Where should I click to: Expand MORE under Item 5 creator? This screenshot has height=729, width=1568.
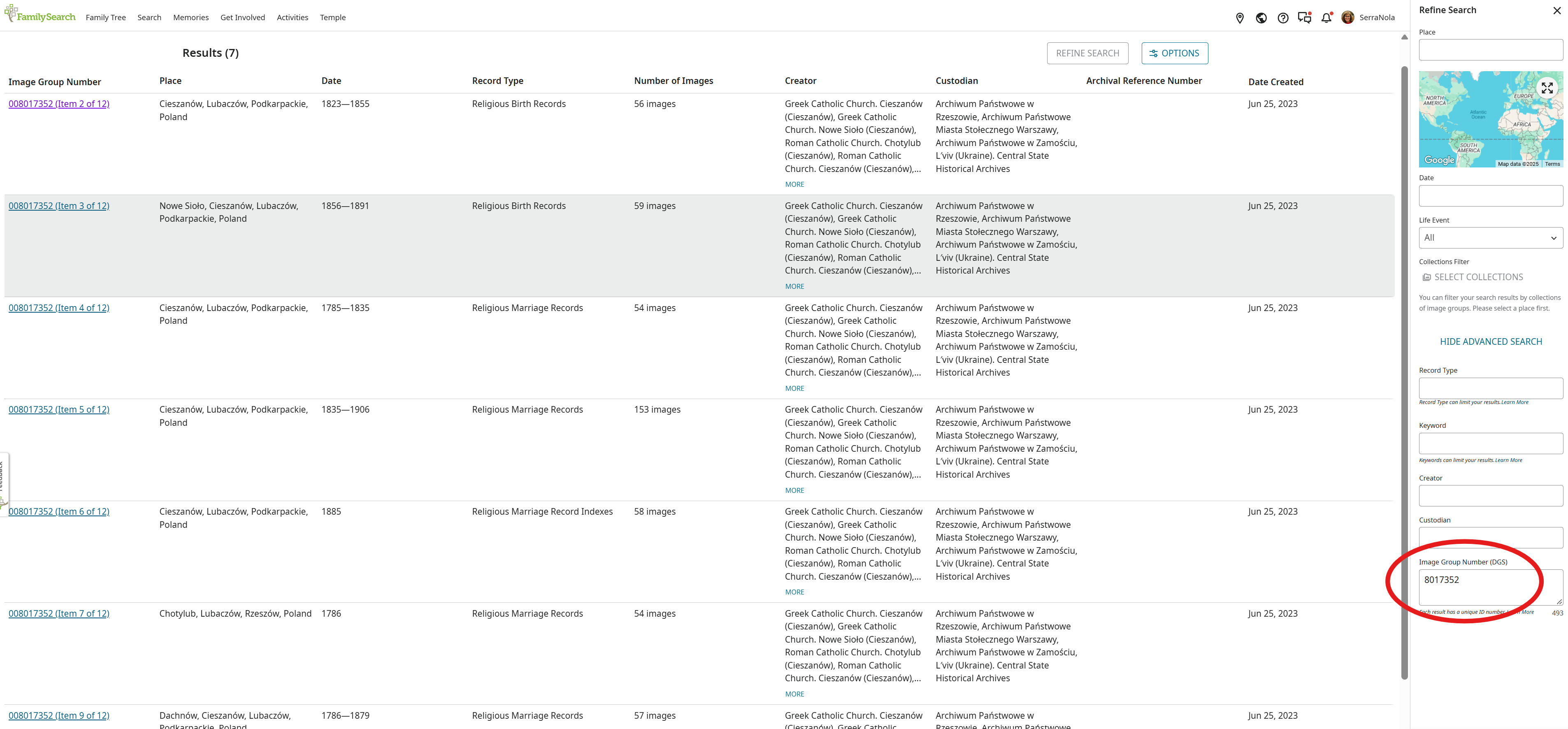click(x=794, y=490)
